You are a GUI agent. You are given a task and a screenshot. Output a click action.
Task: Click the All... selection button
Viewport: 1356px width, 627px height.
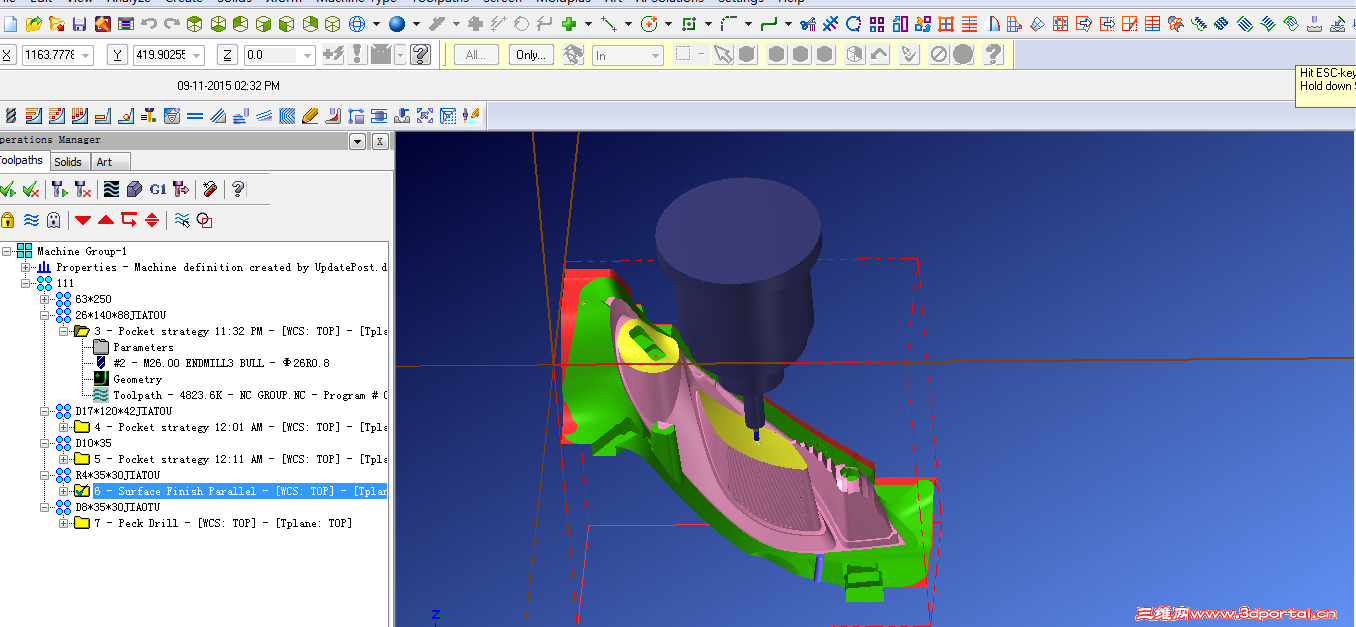(x=476, y=55)
